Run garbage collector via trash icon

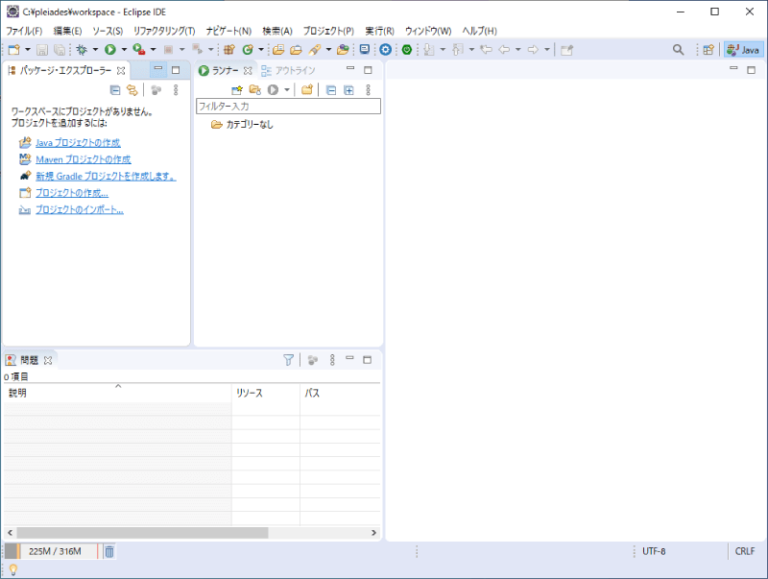coord(109,551)
